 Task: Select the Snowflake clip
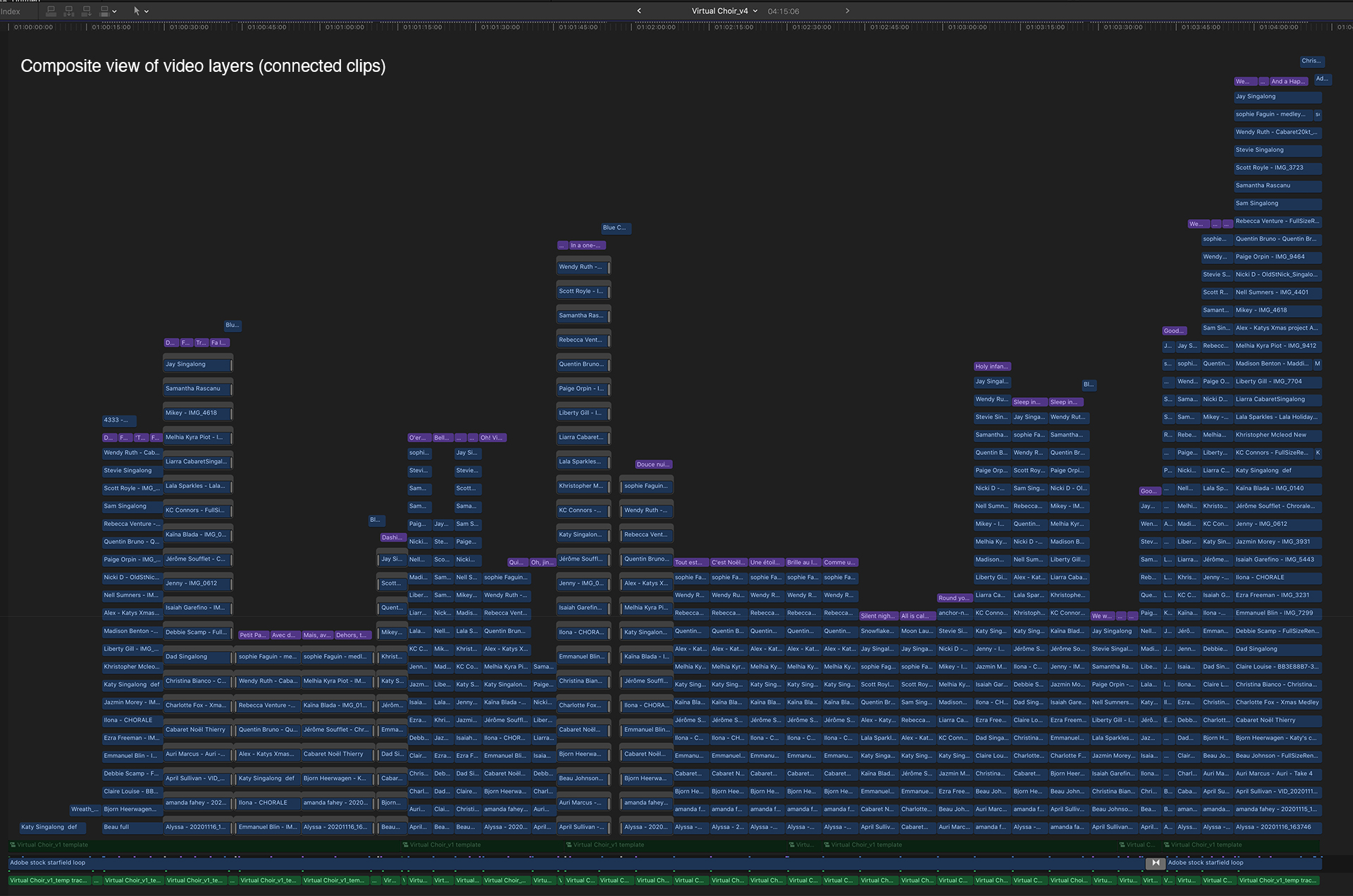(879, 631)
